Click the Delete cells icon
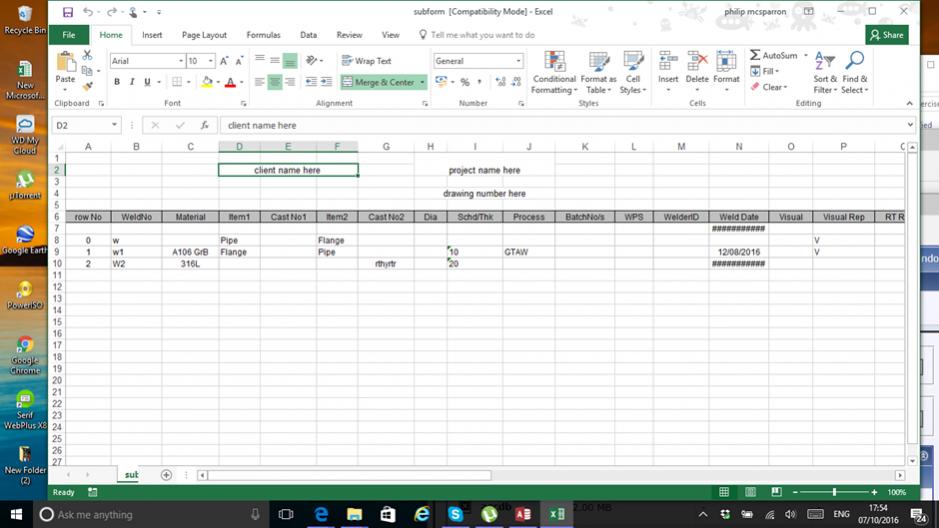Screen dimensions: 939x528 coord(697,62)
